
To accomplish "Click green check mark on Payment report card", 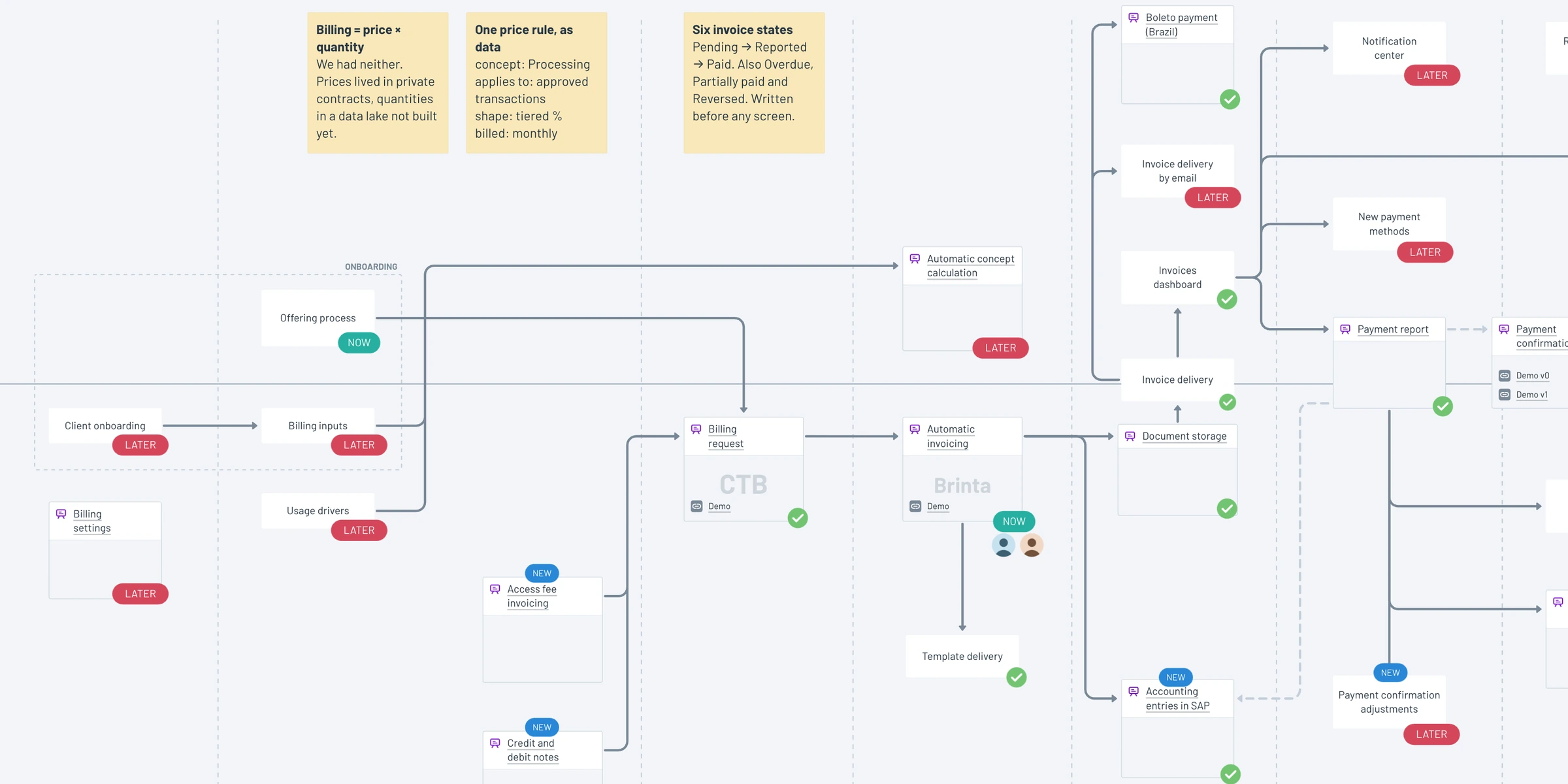I will coord(1443,406).
